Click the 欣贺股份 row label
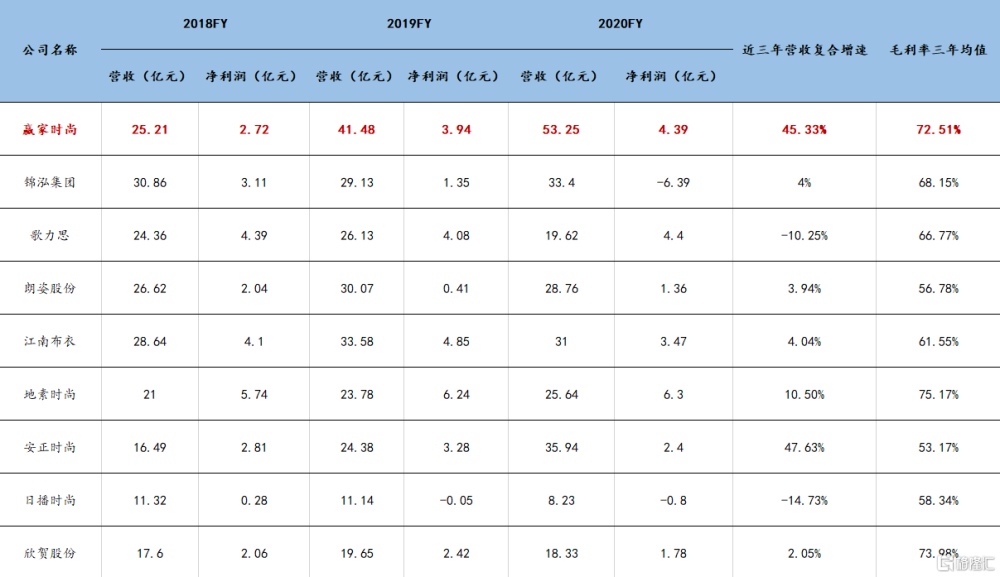The height and width of the screenshot is (577, 1000). click(50, 553)
